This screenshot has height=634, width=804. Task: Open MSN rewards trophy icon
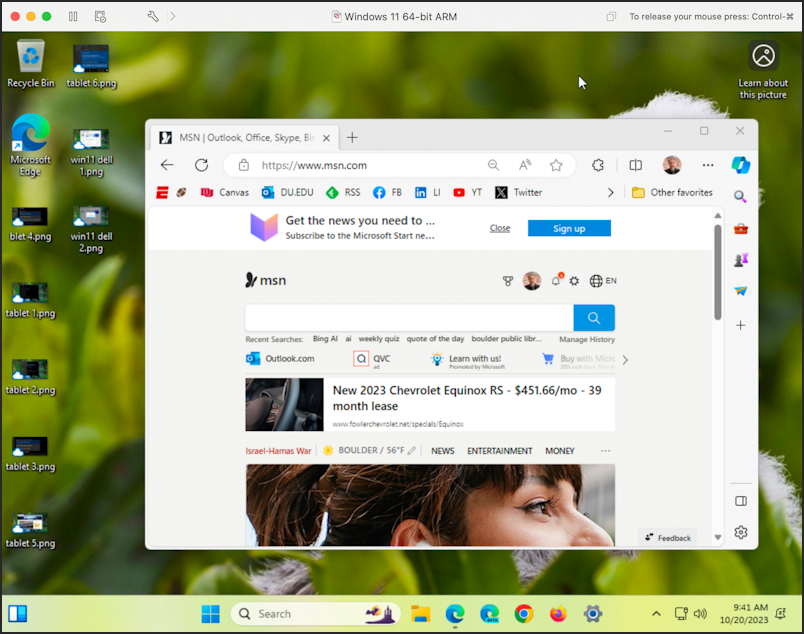tap(508, 281)
